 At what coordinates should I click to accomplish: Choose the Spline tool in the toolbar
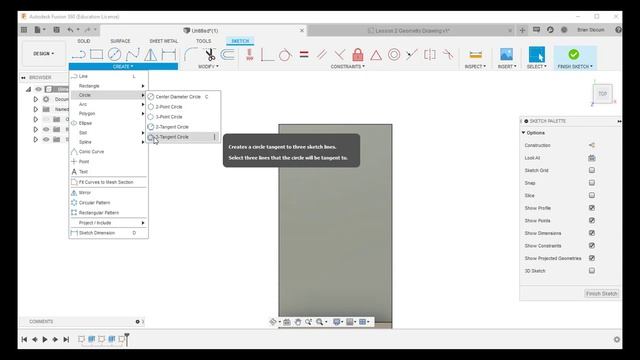[x=132, y=54]
